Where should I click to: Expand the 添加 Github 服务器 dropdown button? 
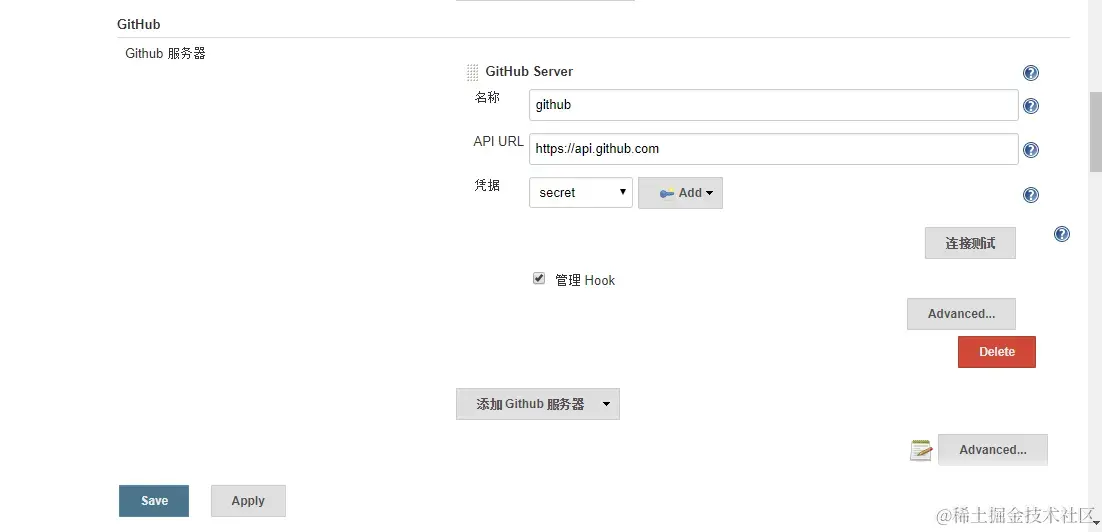tap(538, 404)
